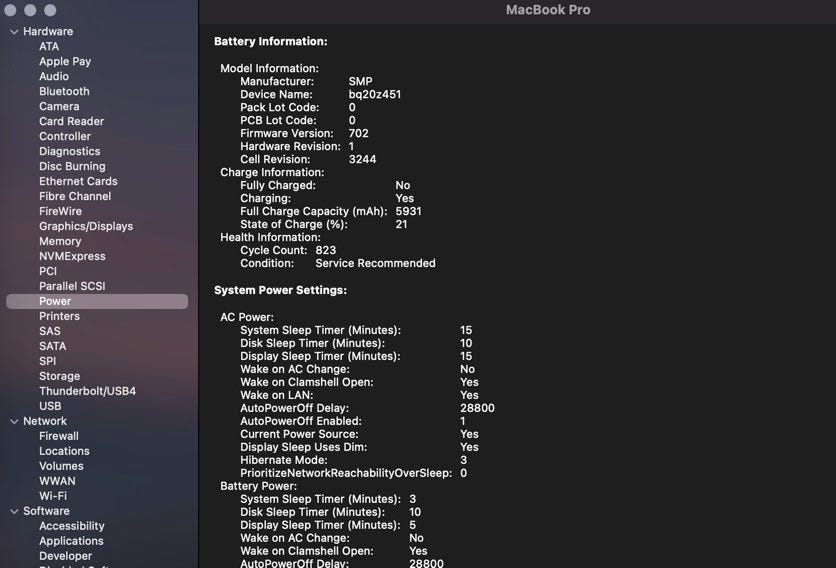Open Bluetooth hardware information
The width and height of the screenshot is (836, 568).
coord(64,91)
